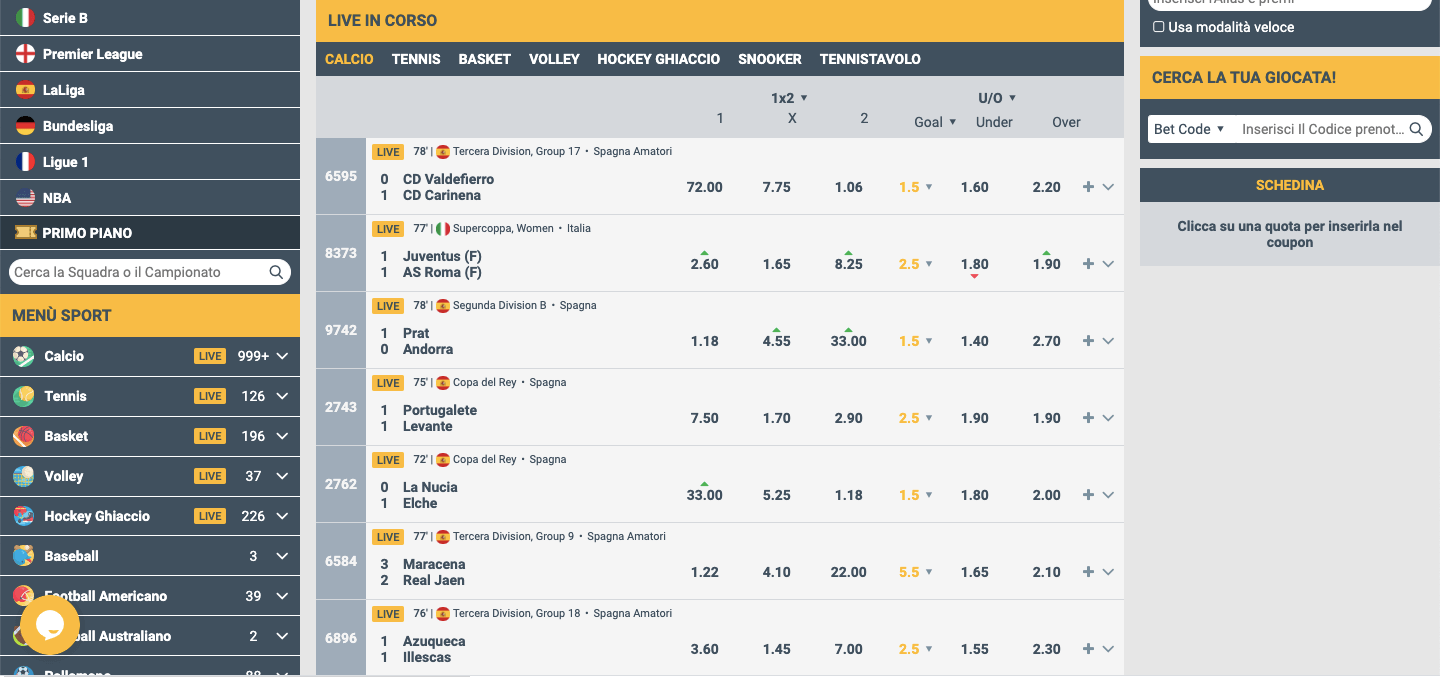1440x677 pixels.
Task: Expand the Hockey Ghiaccio sport menu
Action: [x=282, y=516]
